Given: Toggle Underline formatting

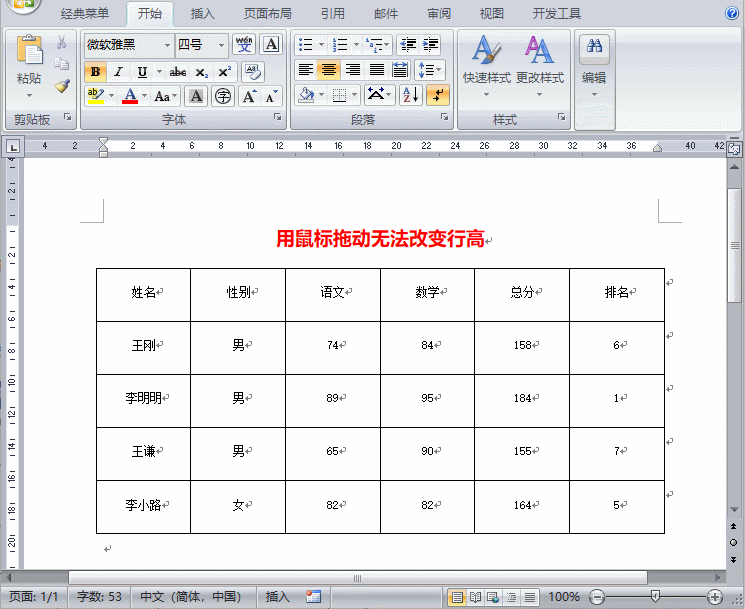Looking at the screenshot, I should 142,72.
